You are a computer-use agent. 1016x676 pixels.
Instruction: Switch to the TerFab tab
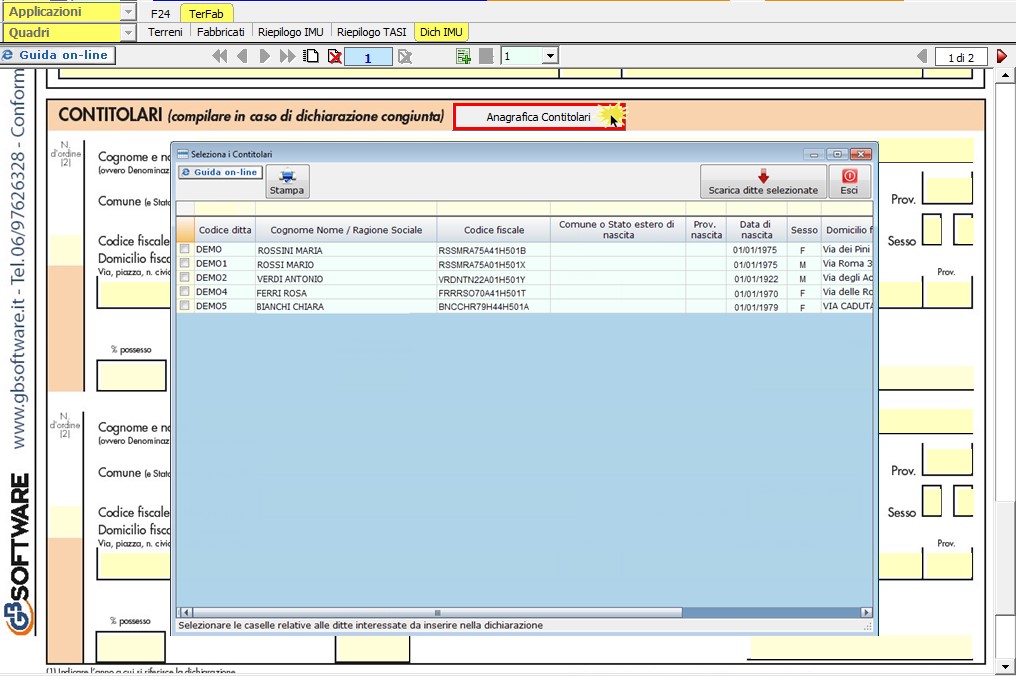pyautogui.click(x=206, y=14)
